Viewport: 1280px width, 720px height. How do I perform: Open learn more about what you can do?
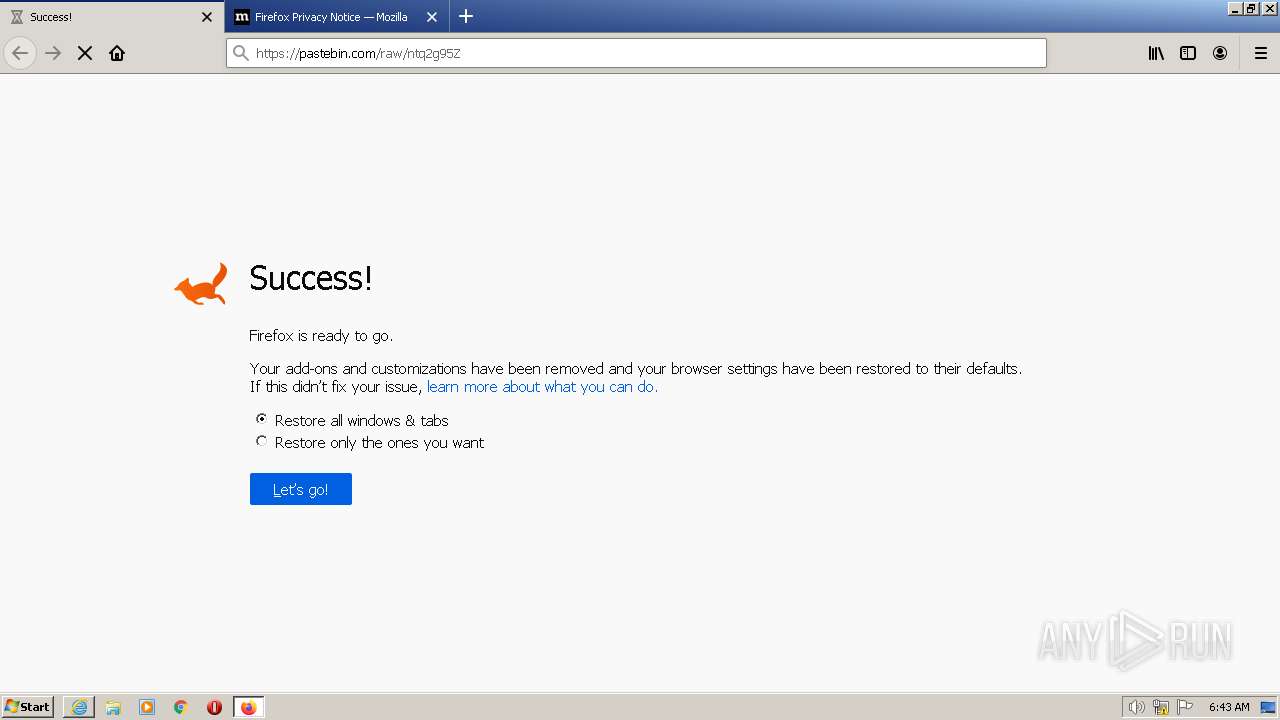click(542, 387)
